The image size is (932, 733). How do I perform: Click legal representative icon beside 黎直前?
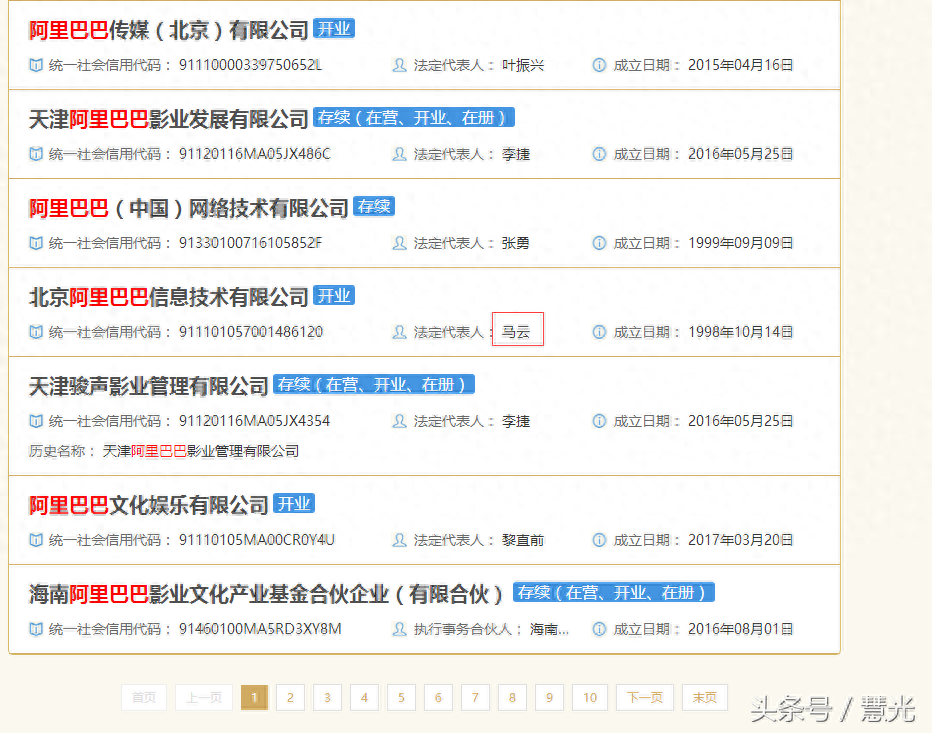coord(399,540)
